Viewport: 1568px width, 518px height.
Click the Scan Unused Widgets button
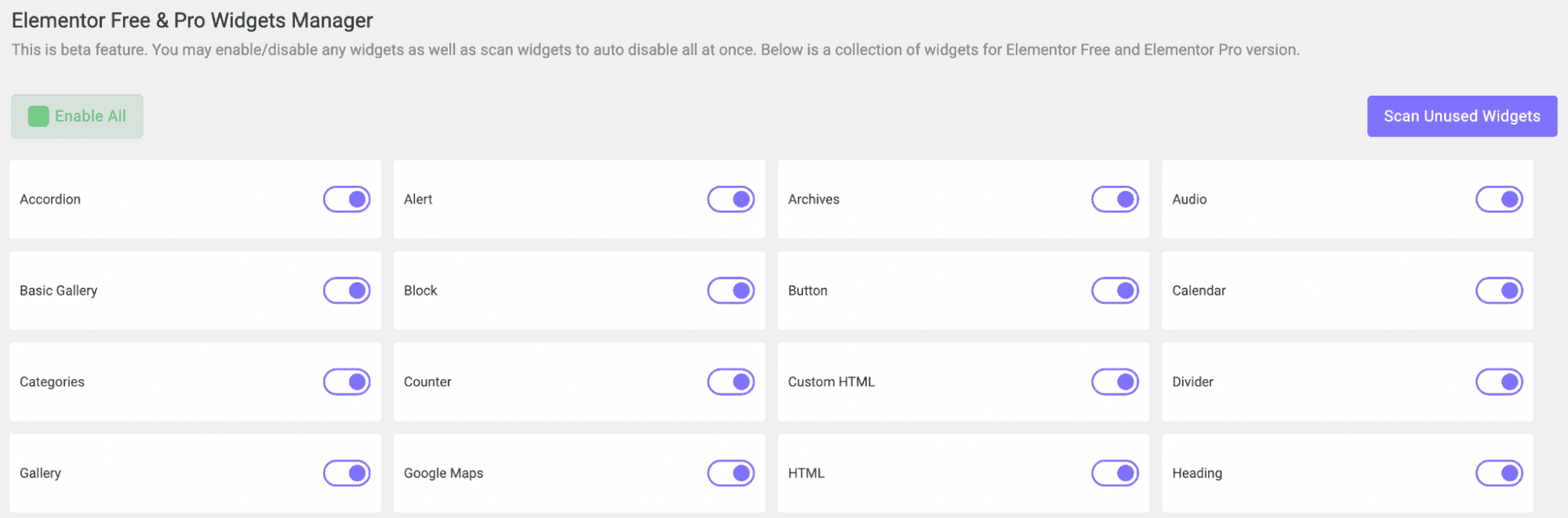[x=1461, y=116]
